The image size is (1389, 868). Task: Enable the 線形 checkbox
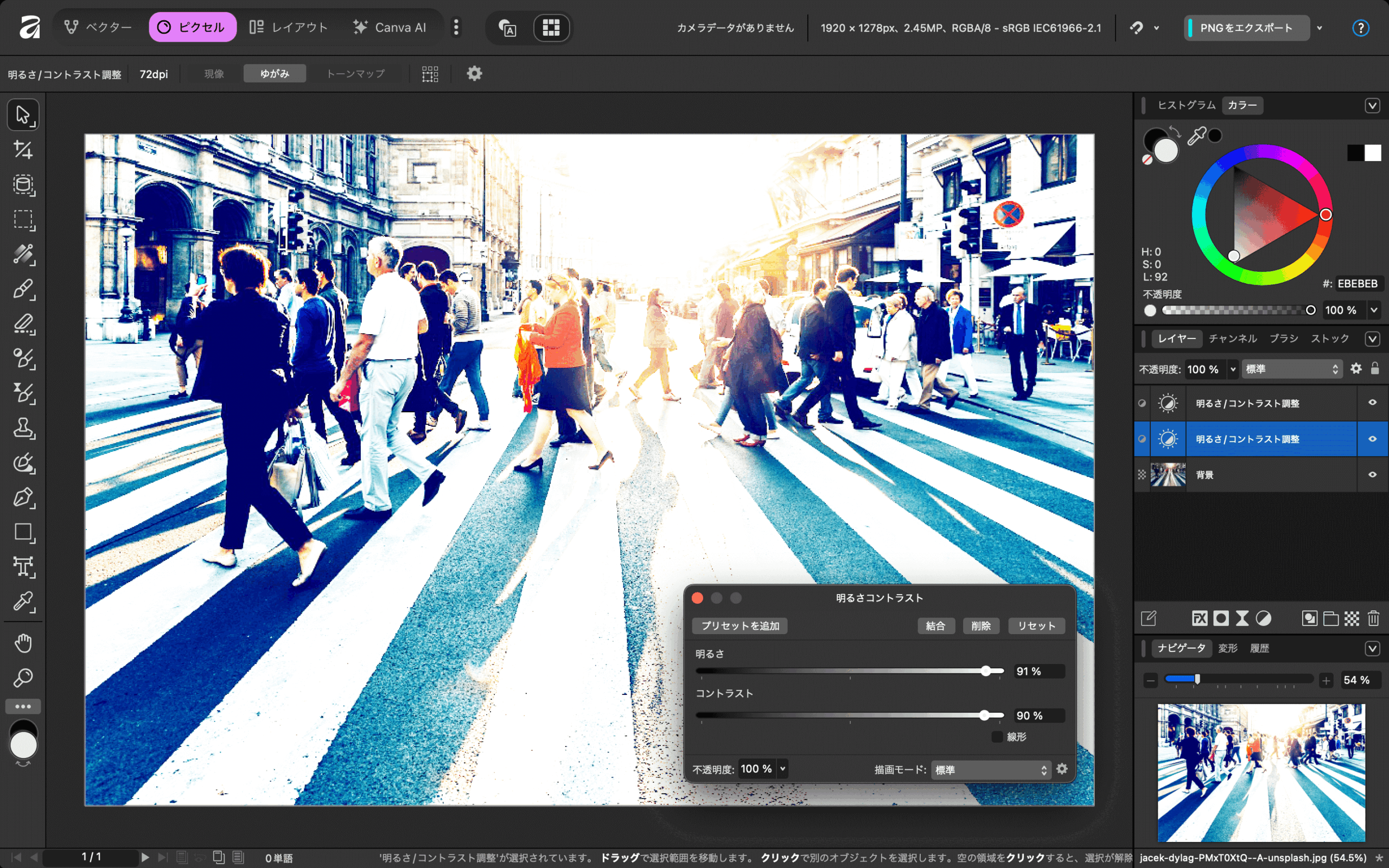997,737
